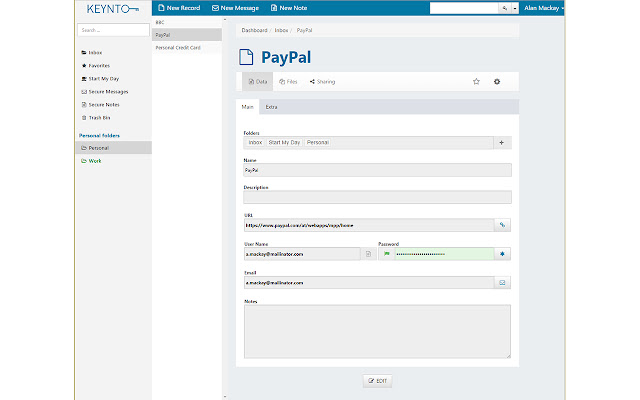Image resolution: width=640 pixels, height=400 pixels.
Task: Open Secure Notes in sidebar
Action: [x=100, y=105]
